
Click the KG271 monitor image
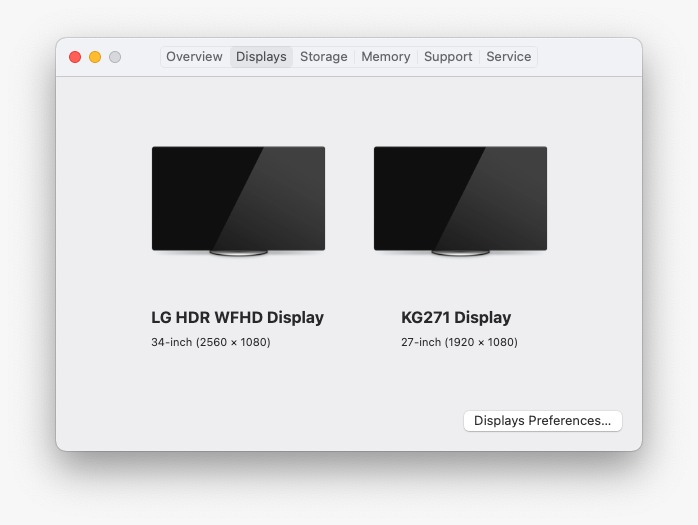pyautogui.click(x=460, y=197)
